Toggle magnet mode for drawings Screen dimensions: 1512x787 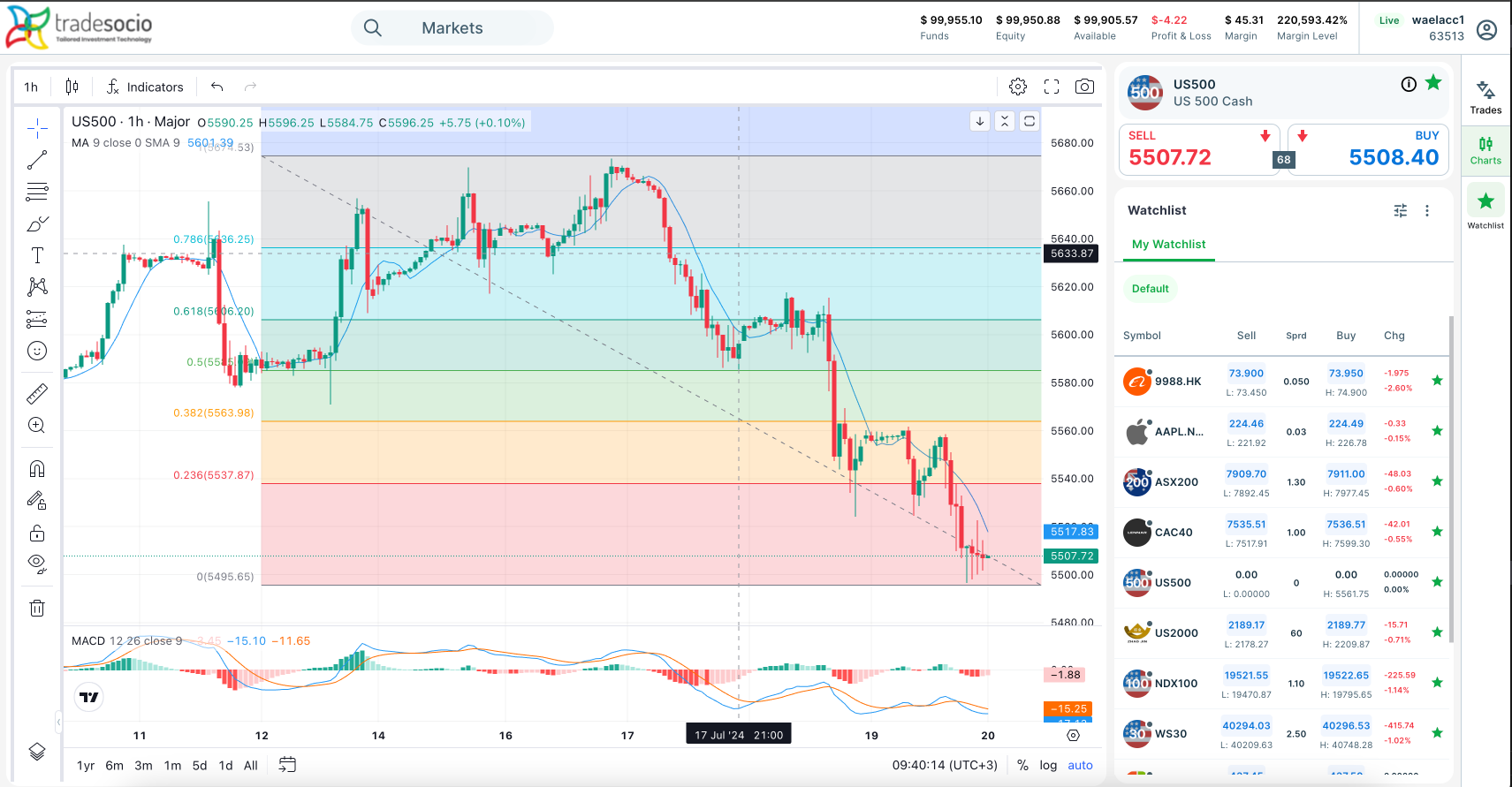coord(37,469)
